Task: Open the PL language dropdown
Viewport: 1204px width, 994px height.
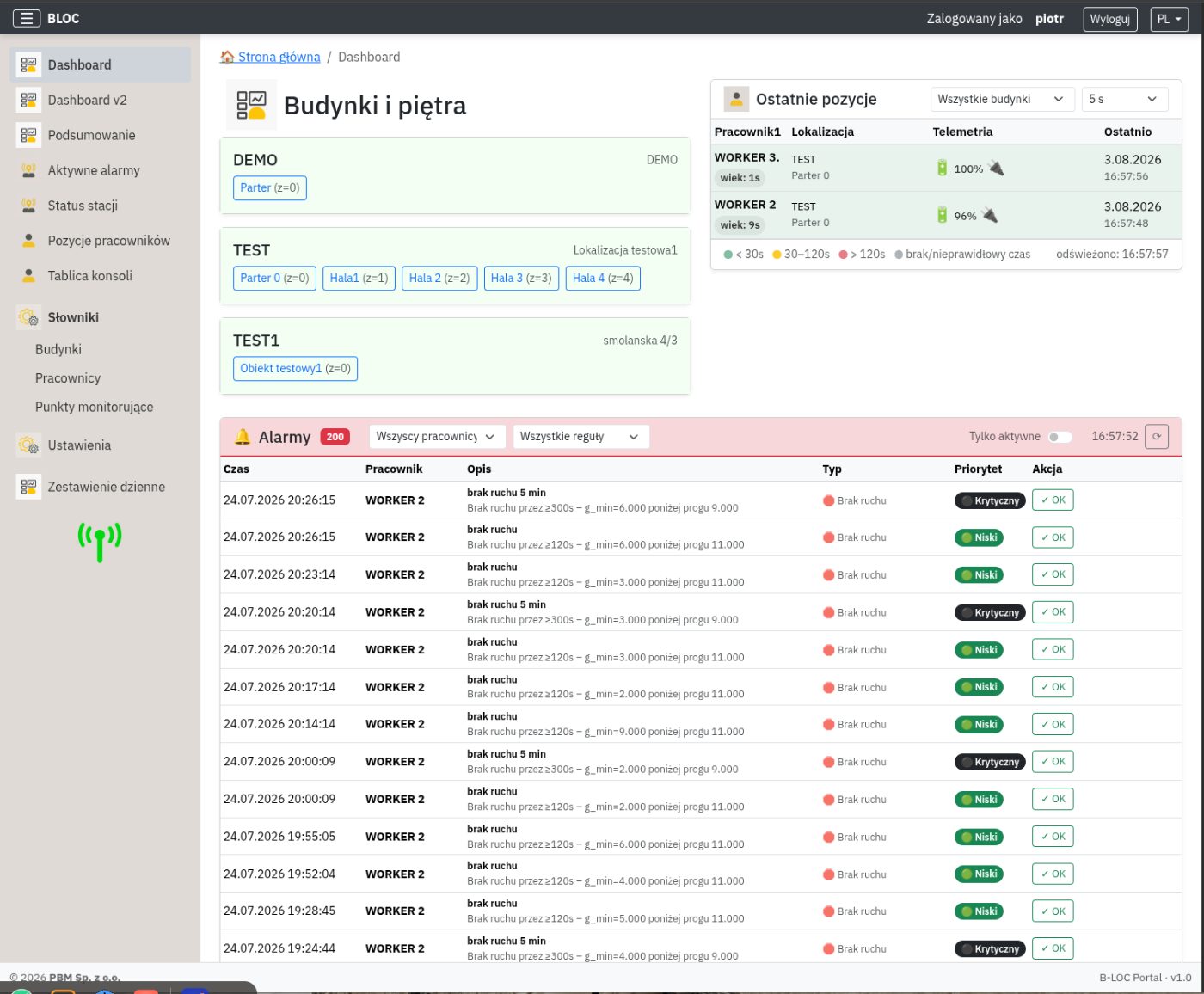Action: [1169, 19]
